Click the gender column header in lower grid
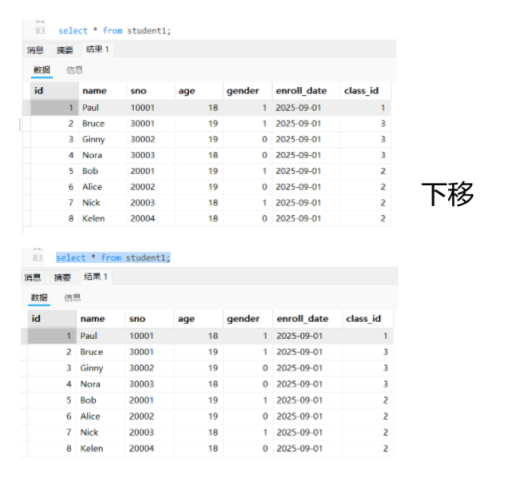522x479 pixels. [248, 319]
